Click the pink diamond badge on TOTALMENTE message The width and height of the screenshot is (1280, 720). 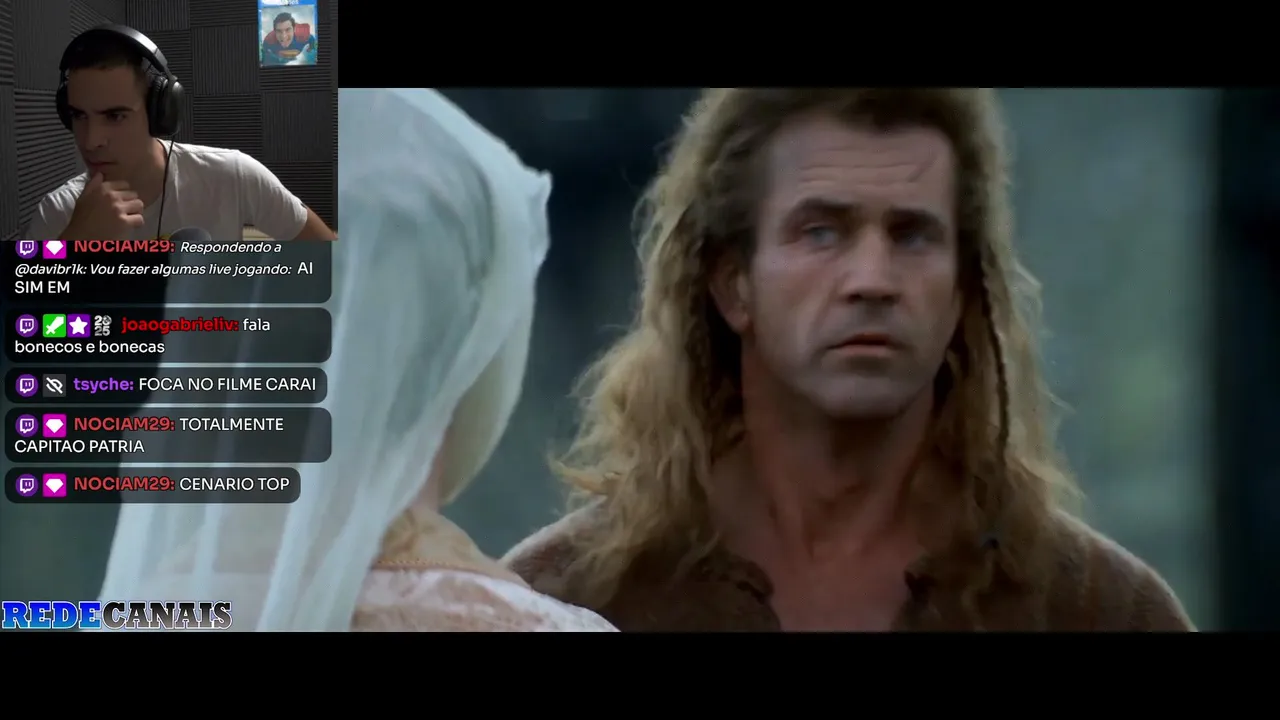click(54, 425)
